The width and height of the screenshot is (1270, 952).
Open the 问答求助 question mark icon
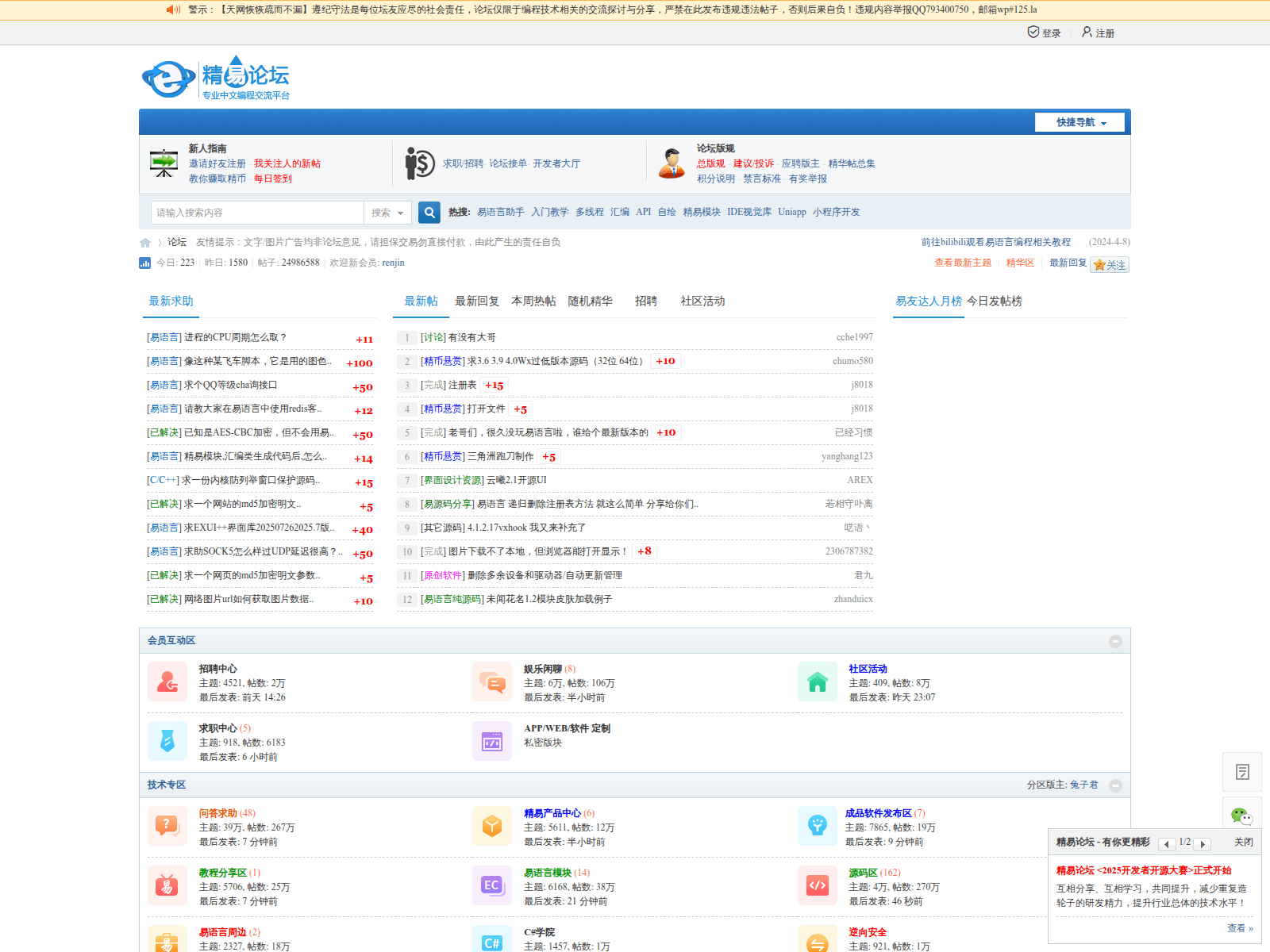click(x=167, y=826)
